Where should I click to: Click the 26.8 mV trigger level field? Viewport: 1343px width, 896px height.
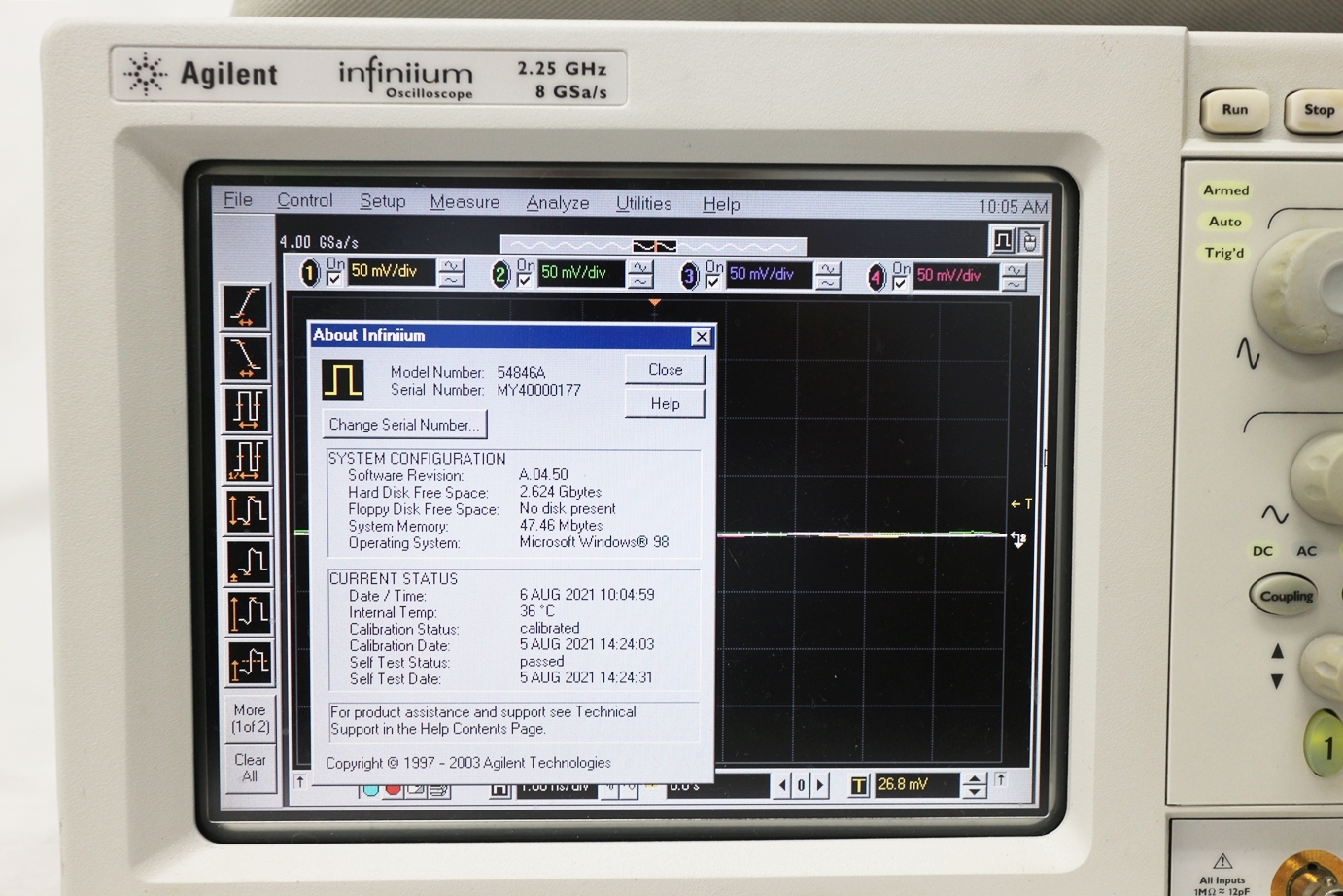pos(916,784)
